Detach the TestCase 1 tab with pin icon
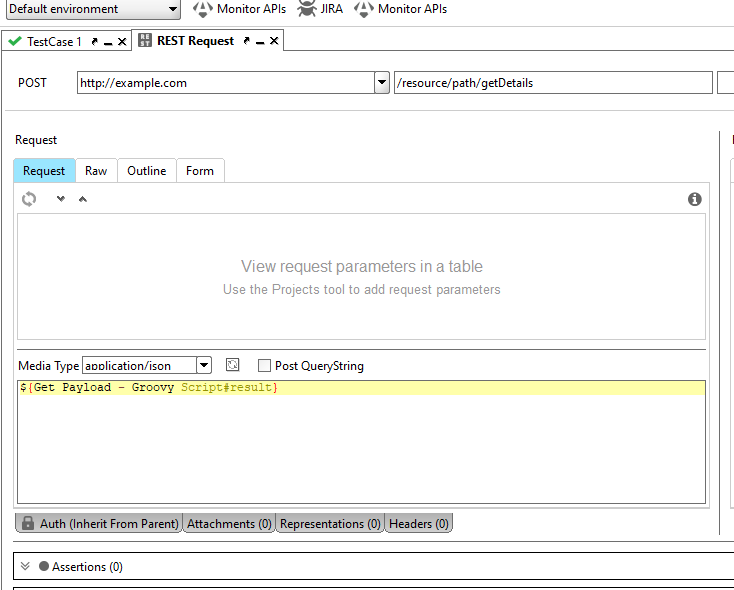Image resolution: width=734 pixels, height=590 pixels. click(94, 42)
